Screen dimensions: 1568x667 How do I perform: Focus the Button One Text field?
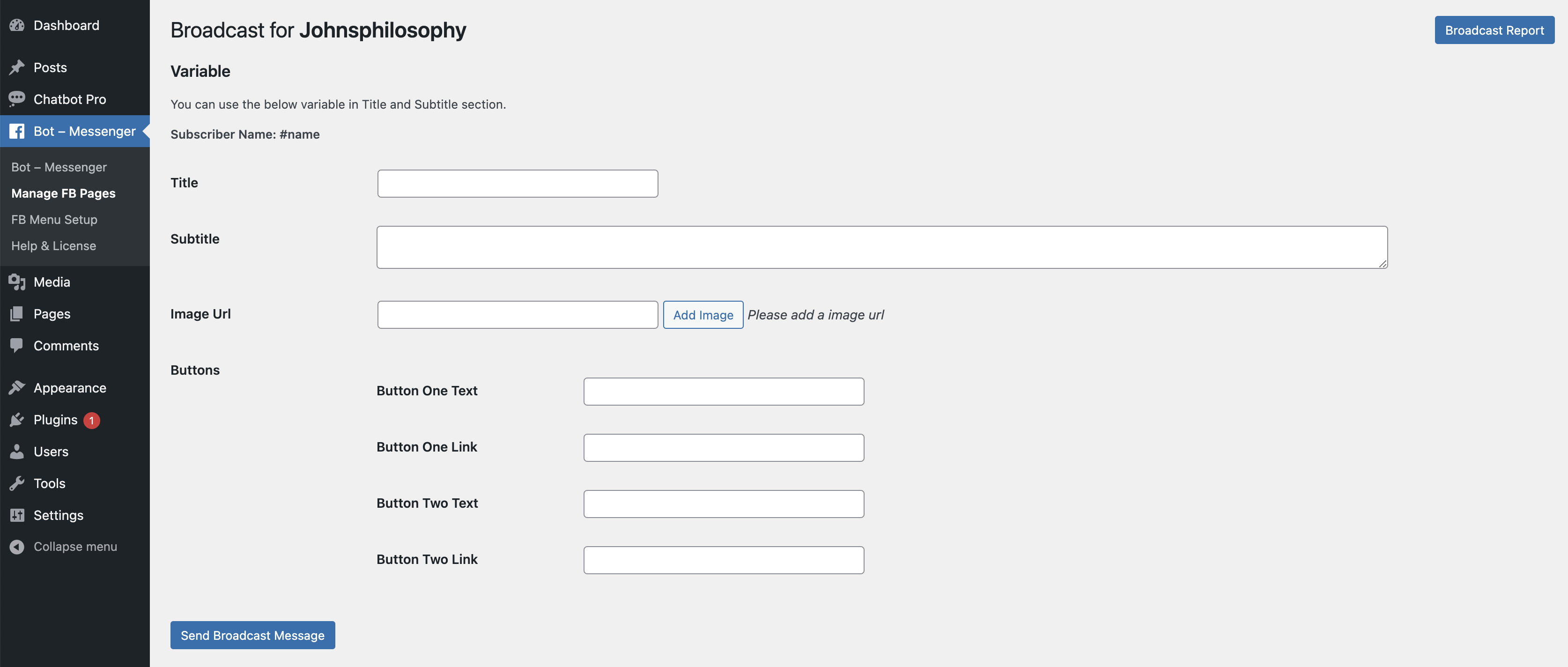coord(723,391)
